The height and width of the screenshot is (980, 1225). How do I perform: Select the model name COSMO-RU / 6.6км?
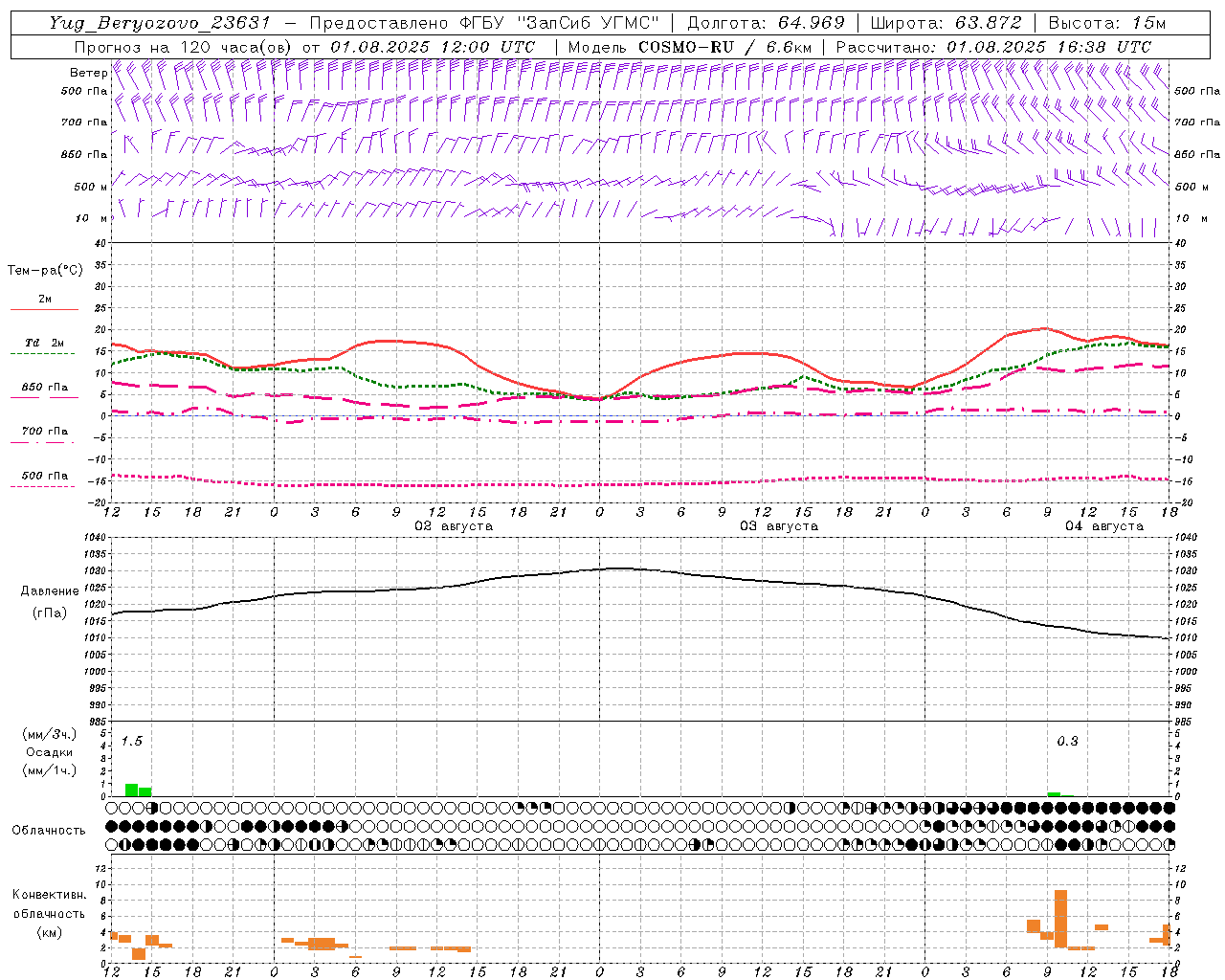[x=724, y=46]
